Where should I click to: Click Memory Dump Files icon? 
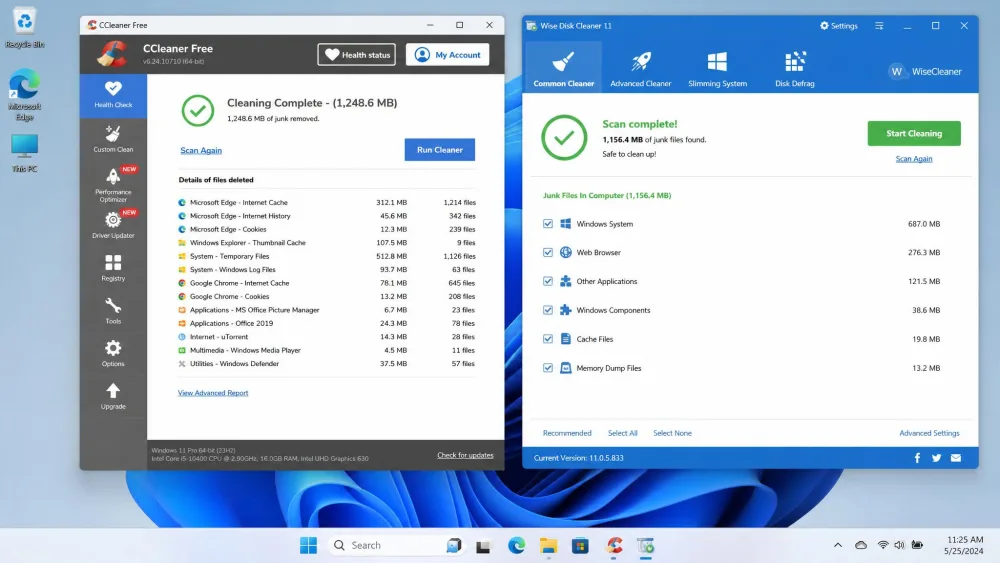tap(566, 368)
